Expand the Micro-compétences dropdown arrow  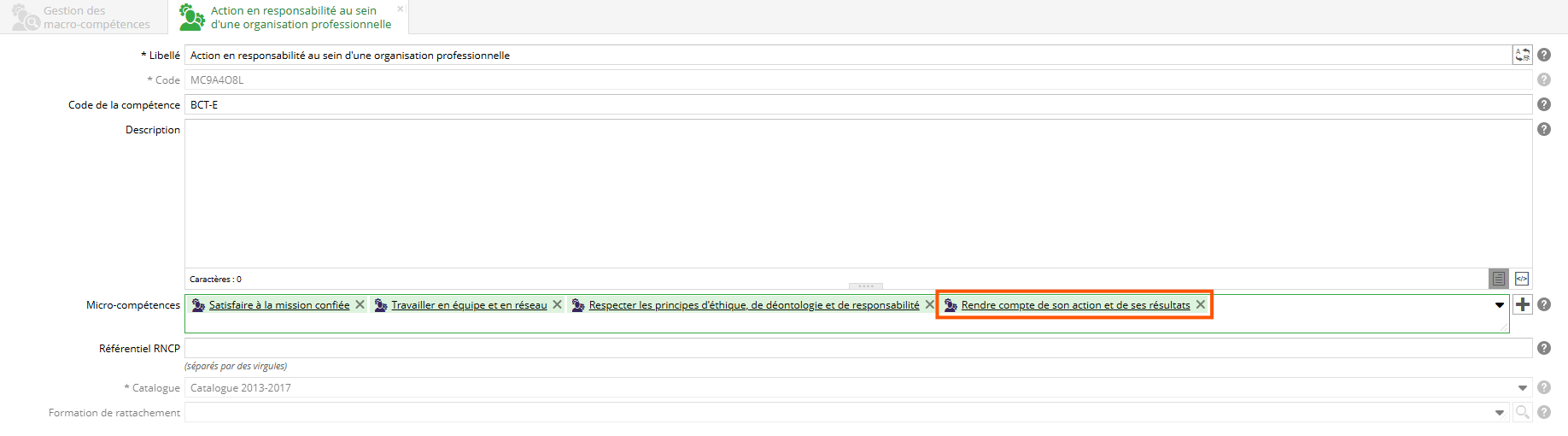point(1500,305)
